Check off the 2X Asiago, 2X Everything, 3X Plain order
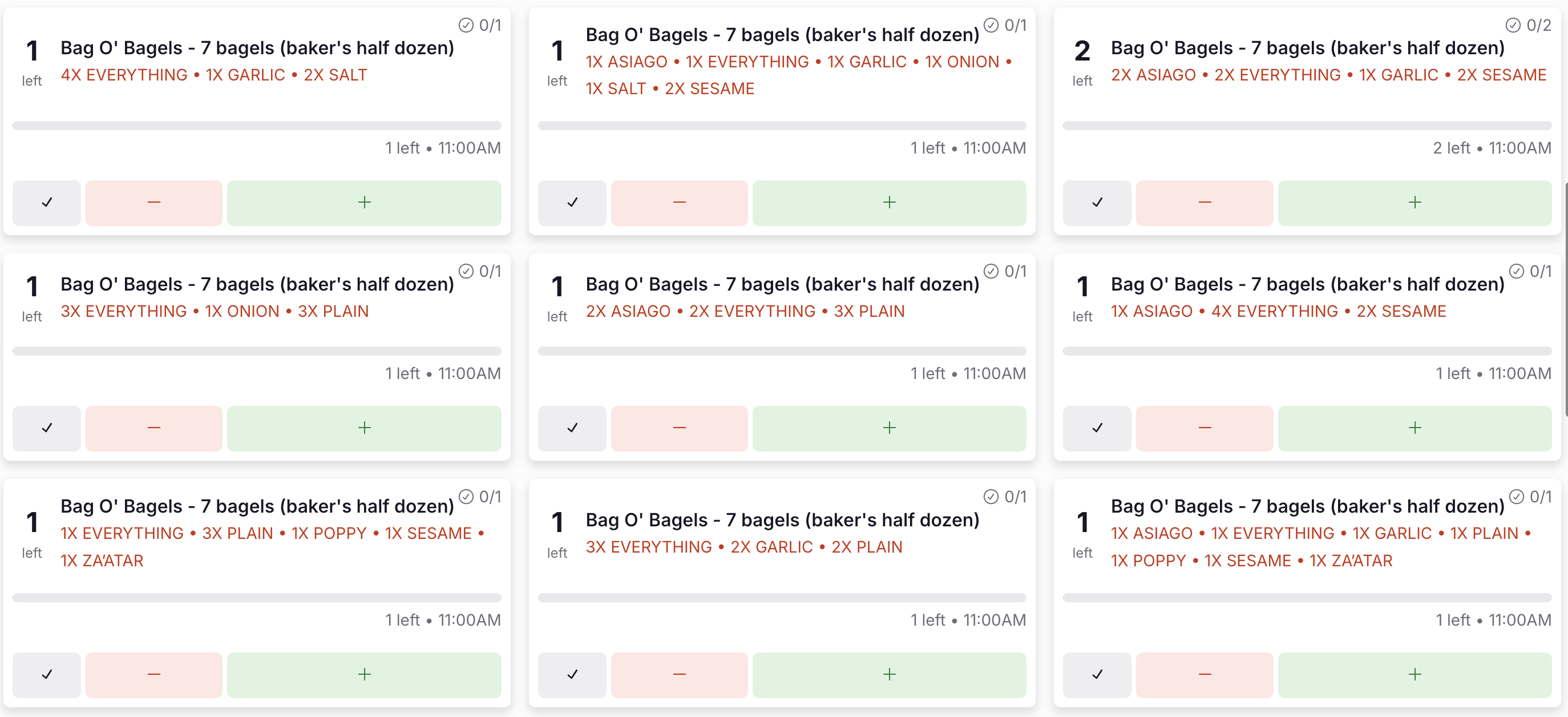 (572, 428)
